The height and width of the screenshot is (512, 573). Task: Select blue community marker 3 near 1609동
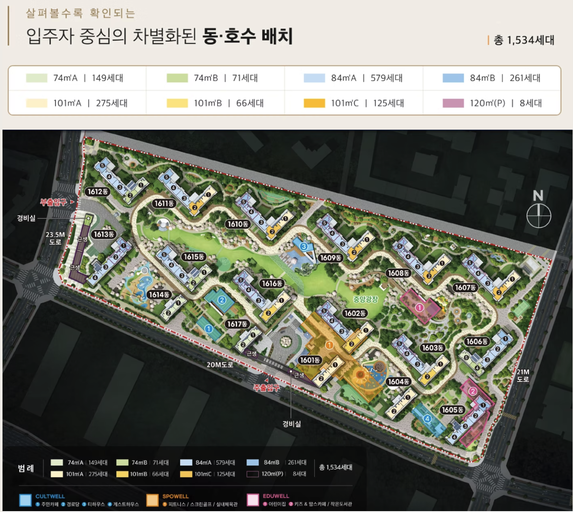click(303, 247)
